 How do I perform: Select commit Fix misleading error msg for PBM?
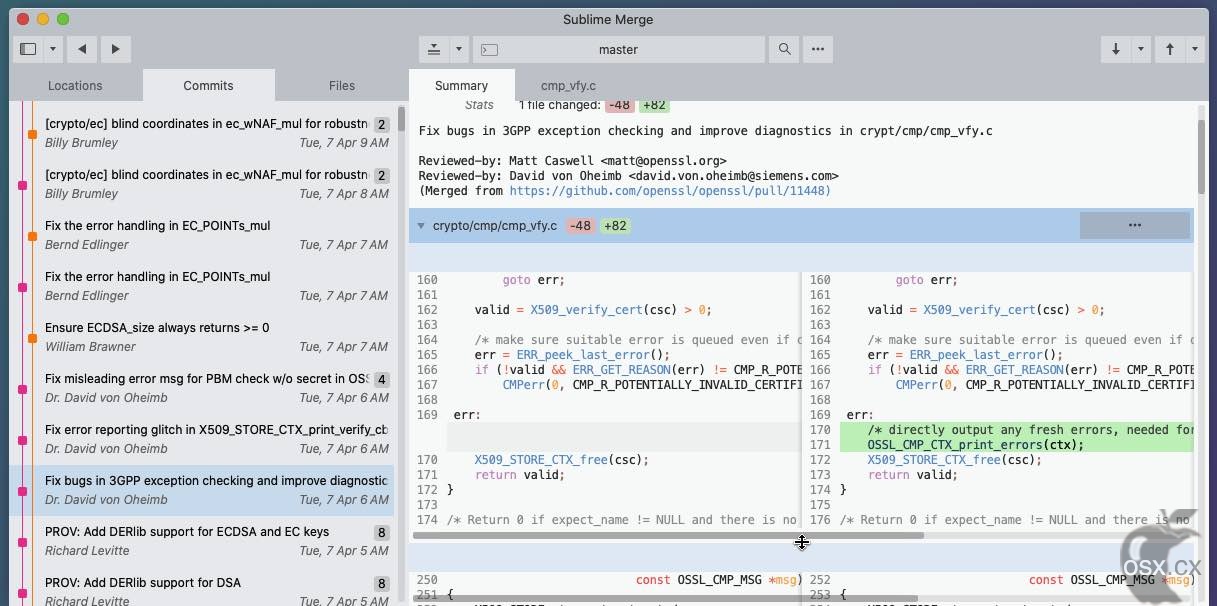tap(202, 388)
